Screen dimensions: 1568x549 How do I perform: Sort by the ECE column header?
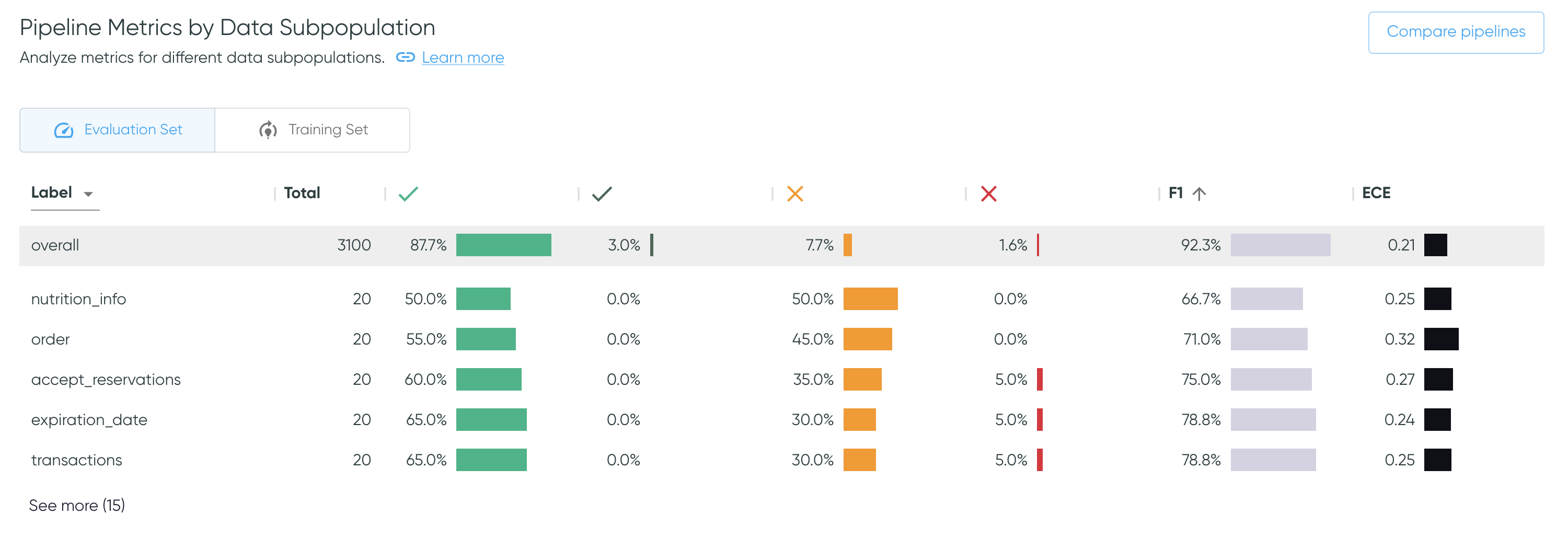1376,193
